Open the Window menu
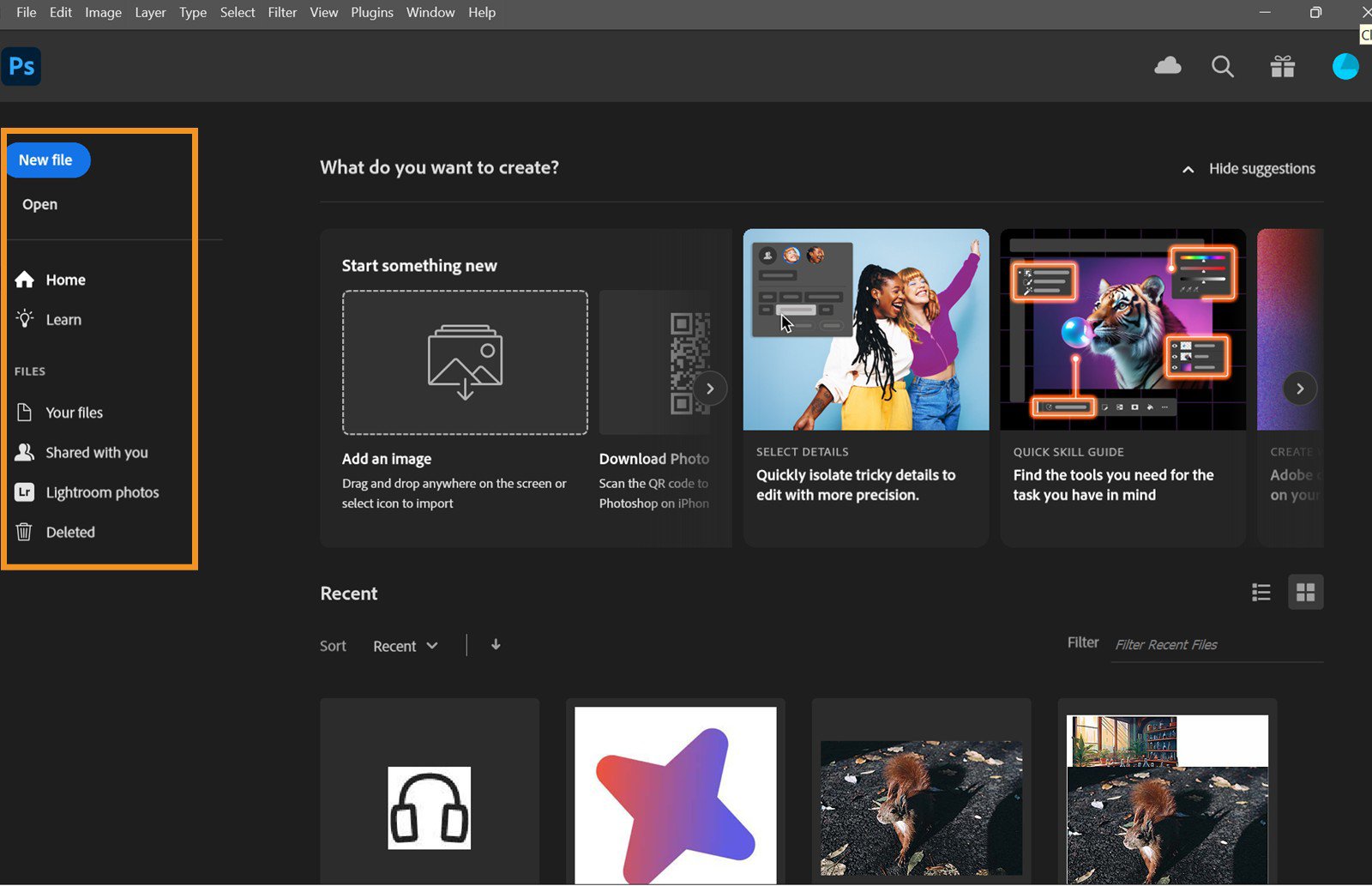The image size is (1372, 886). [x=430, y=12]
